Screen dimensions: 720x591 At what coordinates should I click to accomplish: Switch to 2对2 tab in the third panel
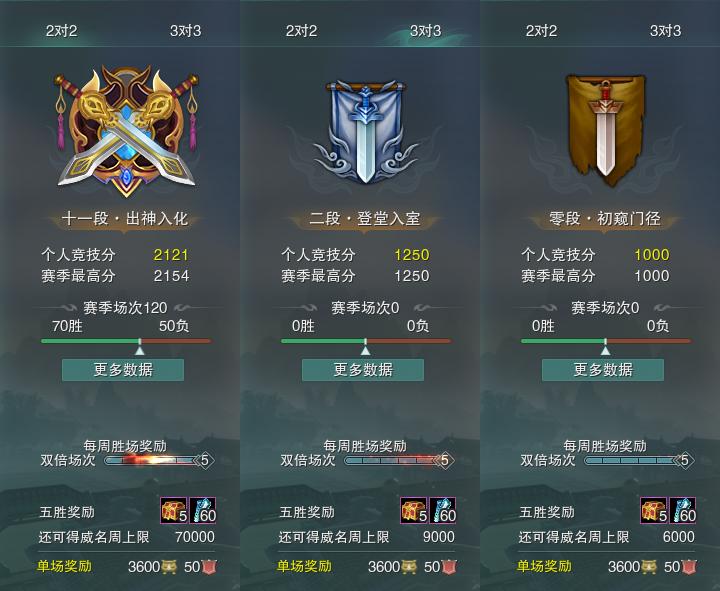pos(541,31)
